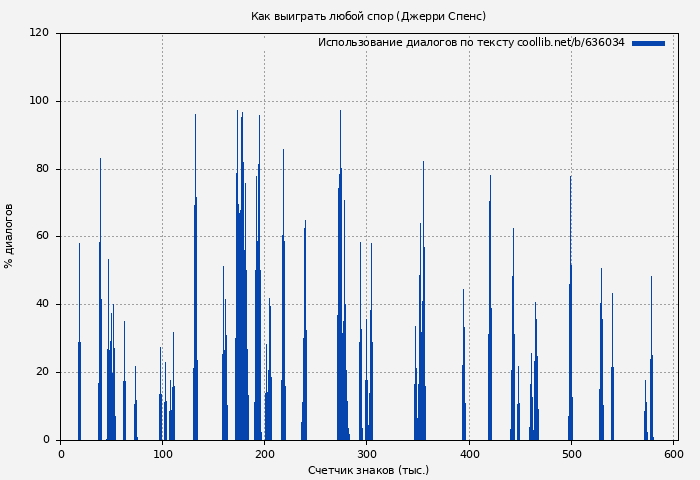This screenshot has width=700, height=480.
Task: Click the 20 tick label on y-axis
Action: pyautogui.click(x=42, y=372)
